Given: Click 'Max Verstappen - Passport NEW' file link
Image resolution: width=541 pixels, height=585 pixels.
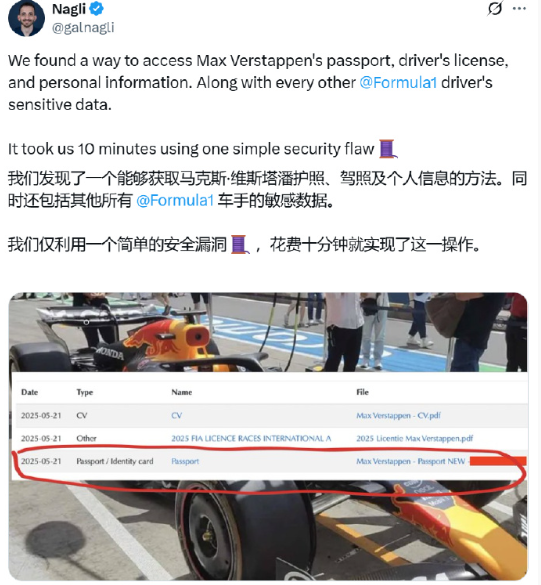Looking at the screenshot, I should point(410,461).
